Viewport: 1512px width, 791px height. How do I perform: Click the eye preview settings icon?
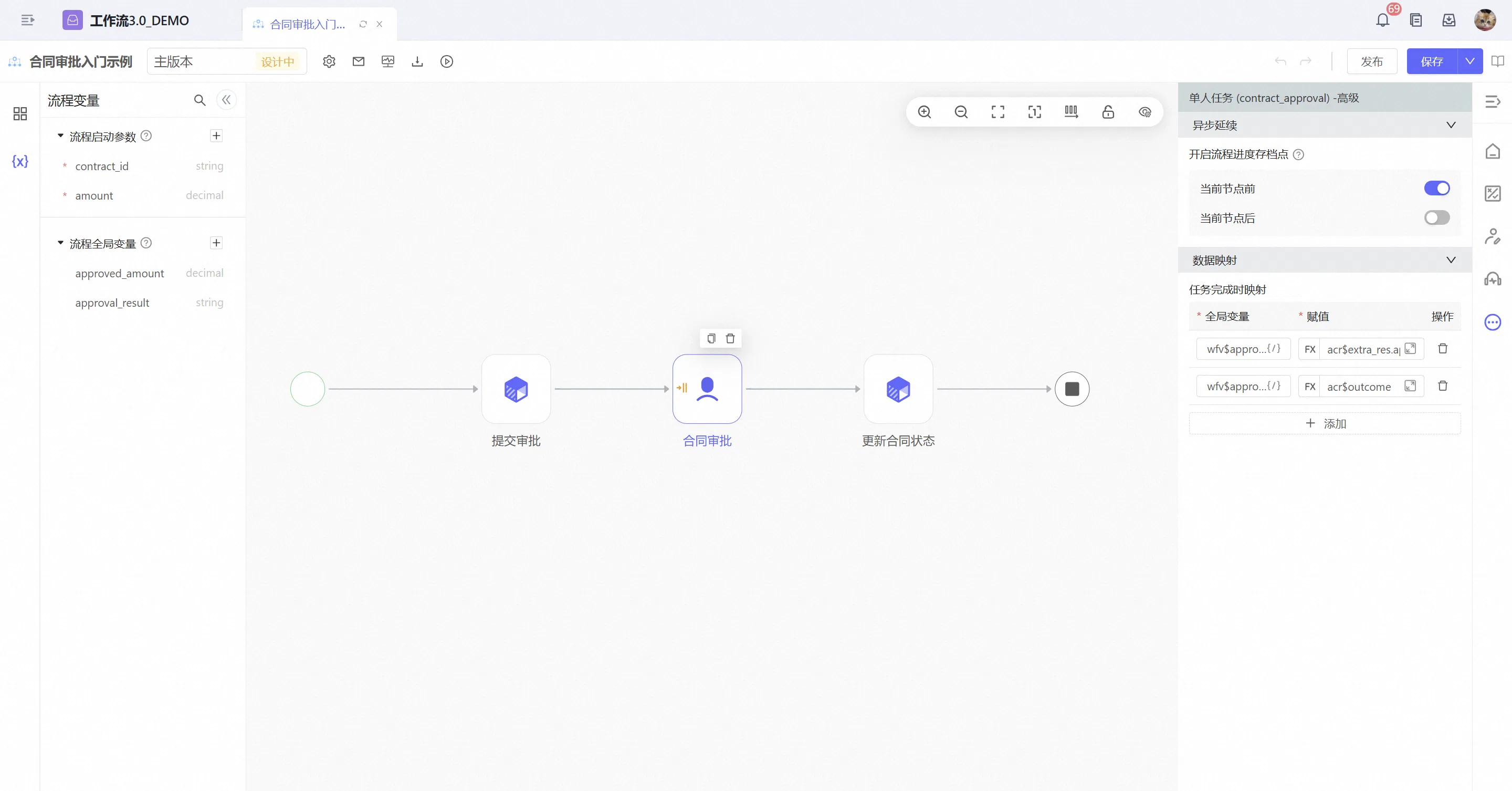[1144, 112]
